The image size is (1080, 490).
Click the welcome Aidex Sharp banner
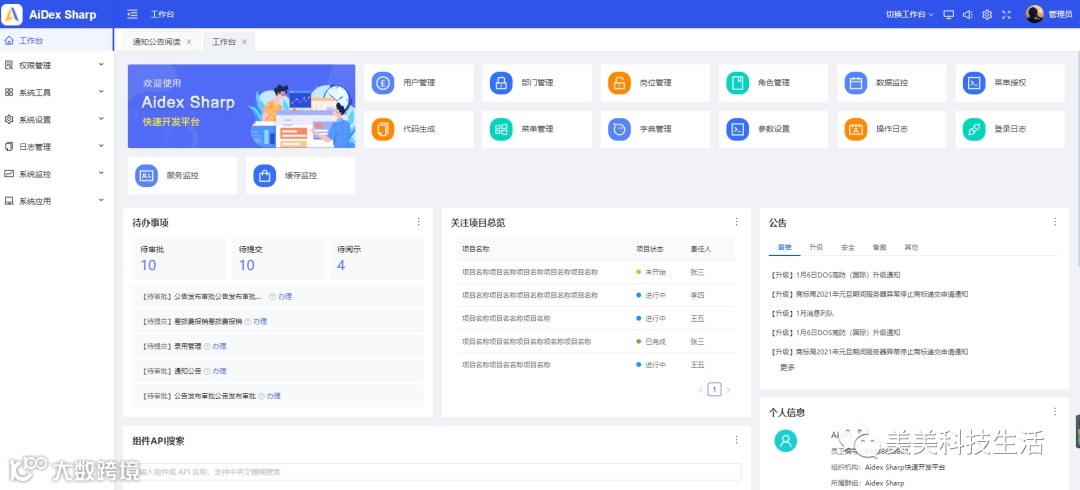242,106
